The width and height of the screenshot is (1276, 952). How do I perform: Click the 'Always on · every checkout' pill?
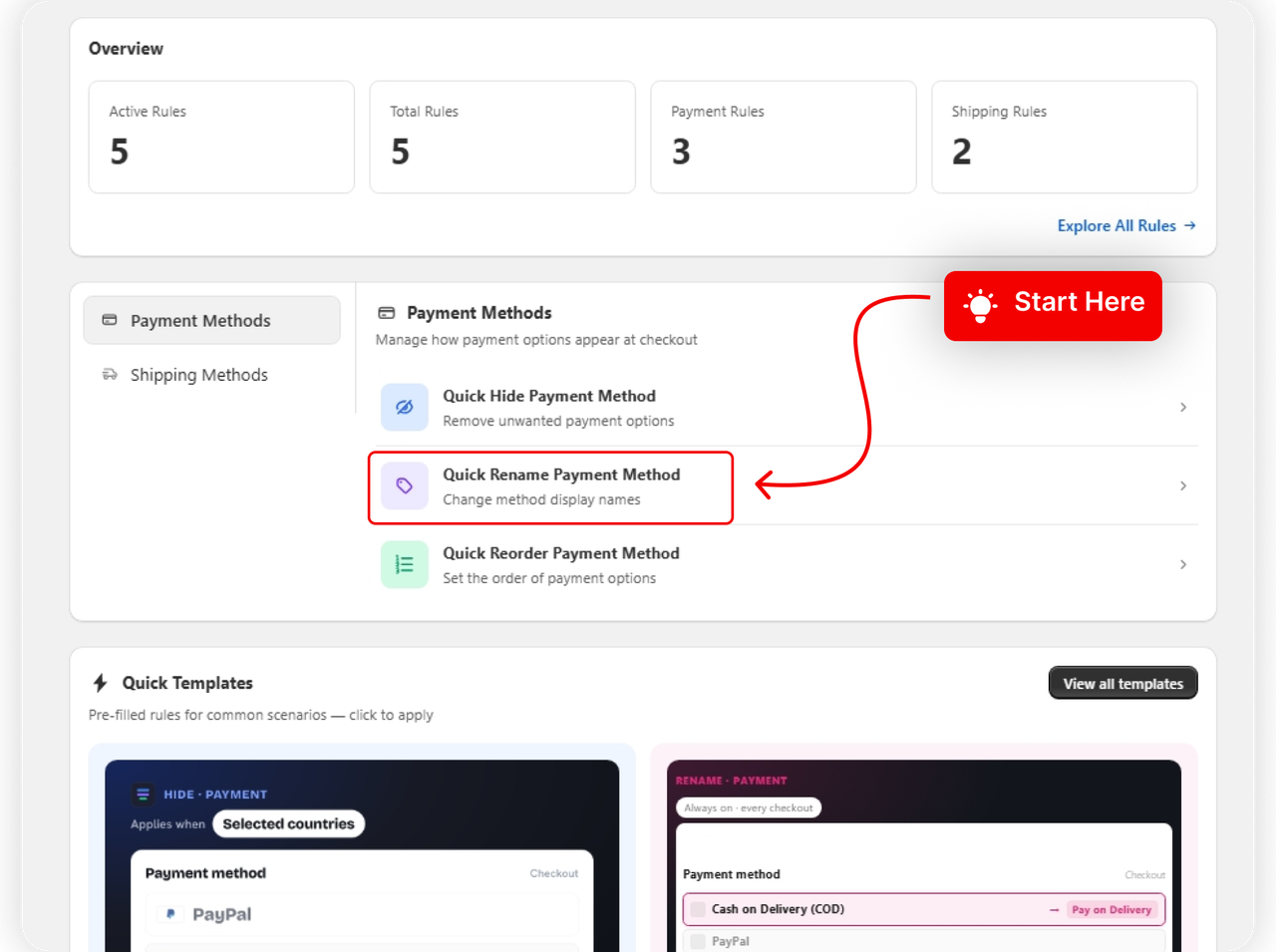(749, 807)
